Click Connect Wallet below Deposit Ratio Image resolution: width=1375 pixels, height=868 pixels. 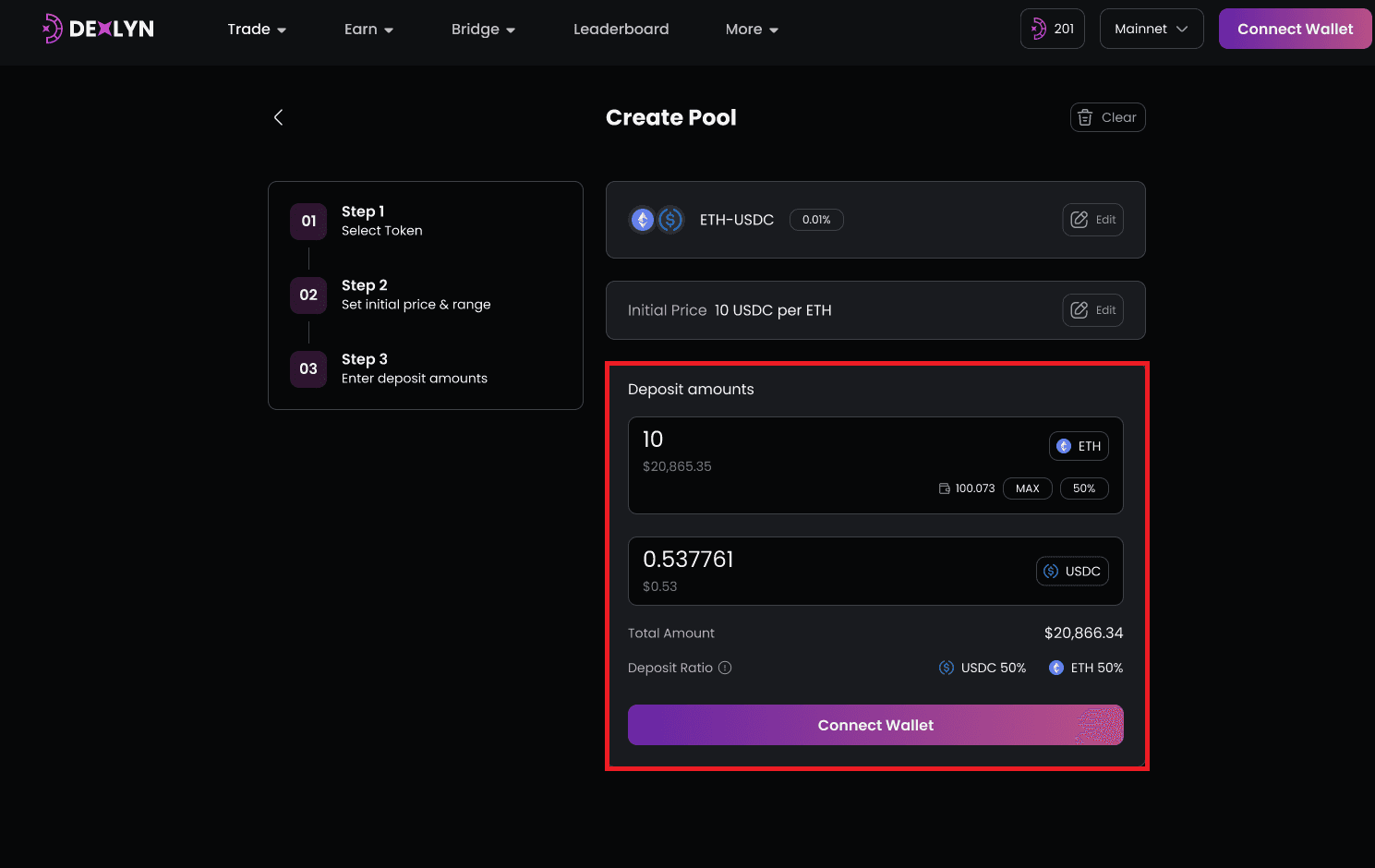874,725
